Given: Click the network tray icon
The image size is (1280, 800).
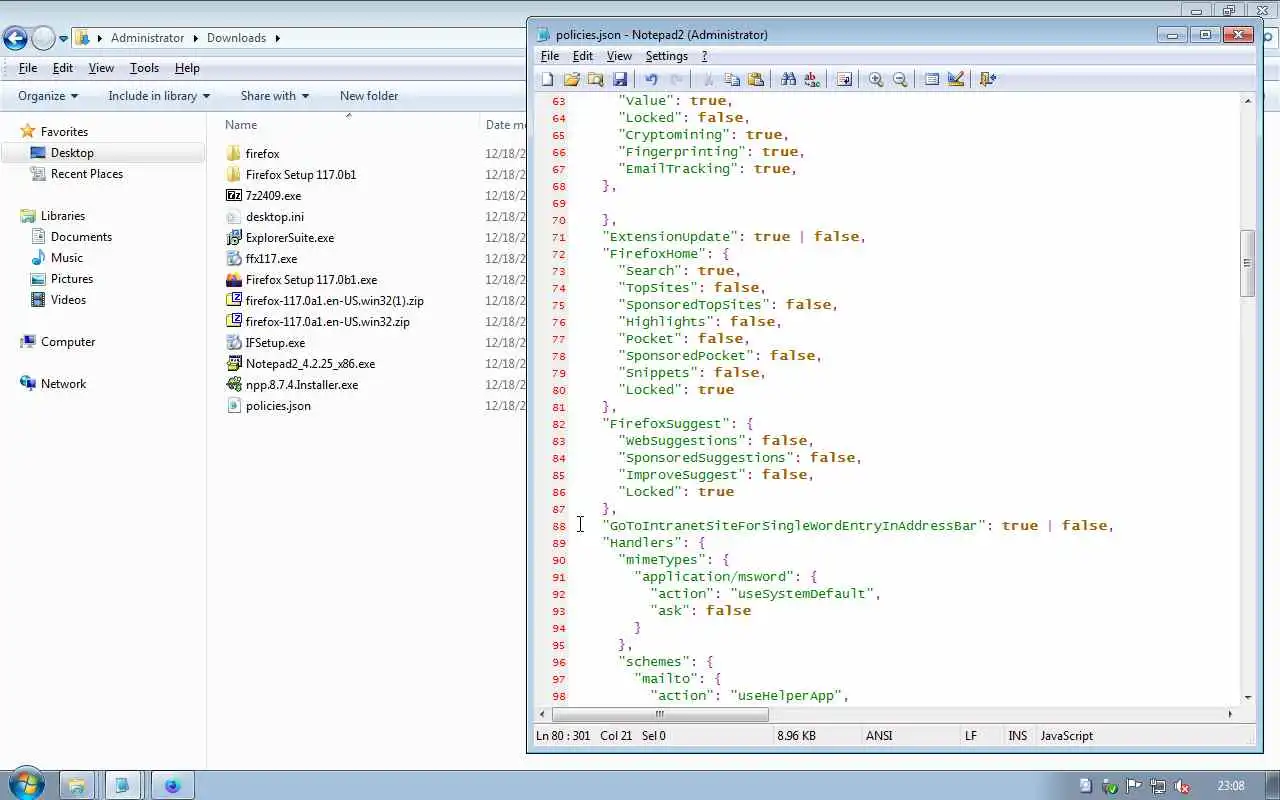Looking at the screenshot, I should [1157, 786].
